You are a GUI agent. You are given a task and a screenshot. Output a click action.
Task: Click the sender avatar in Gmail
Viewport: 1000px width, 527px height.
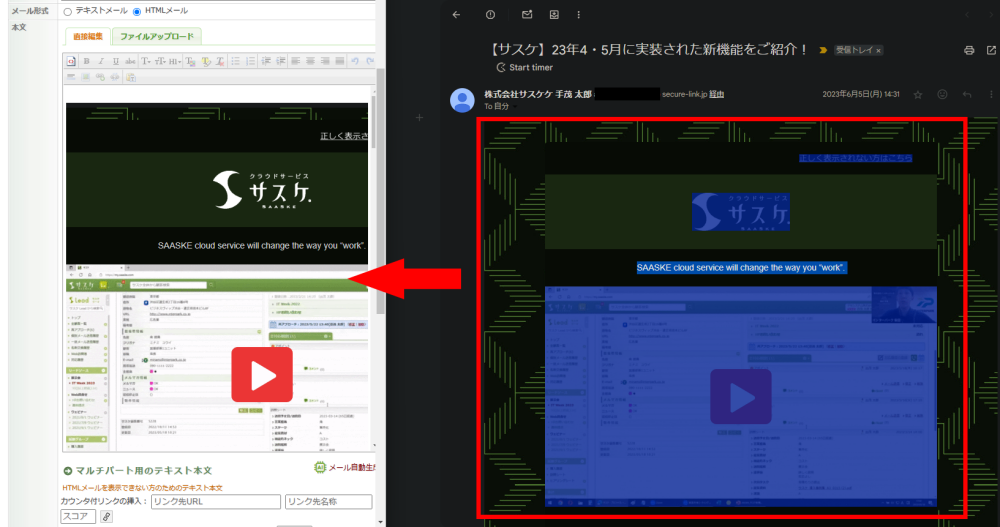[x=462, y=100]
